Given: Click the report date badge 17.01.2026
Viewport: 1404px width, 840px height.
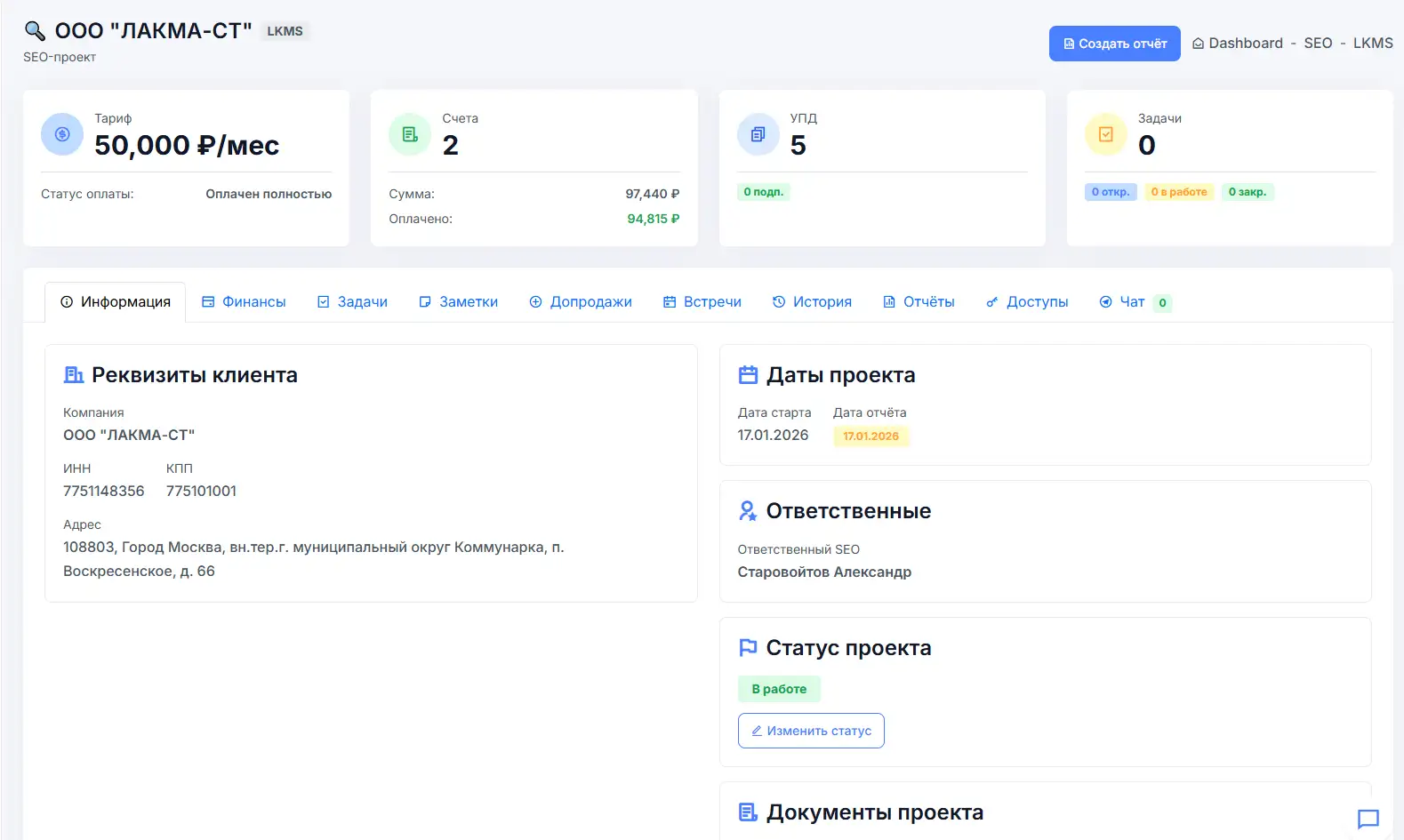Looking at the screenshot, I should click(871, 436).
